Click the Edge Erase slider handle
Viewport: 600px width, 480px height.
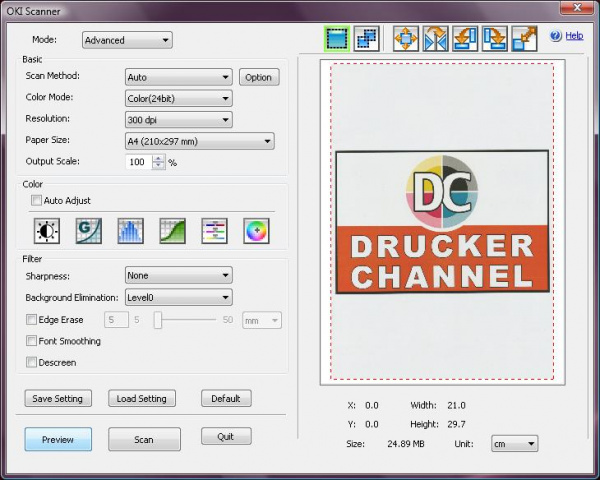pyautogui.click(x=158, y=320)
